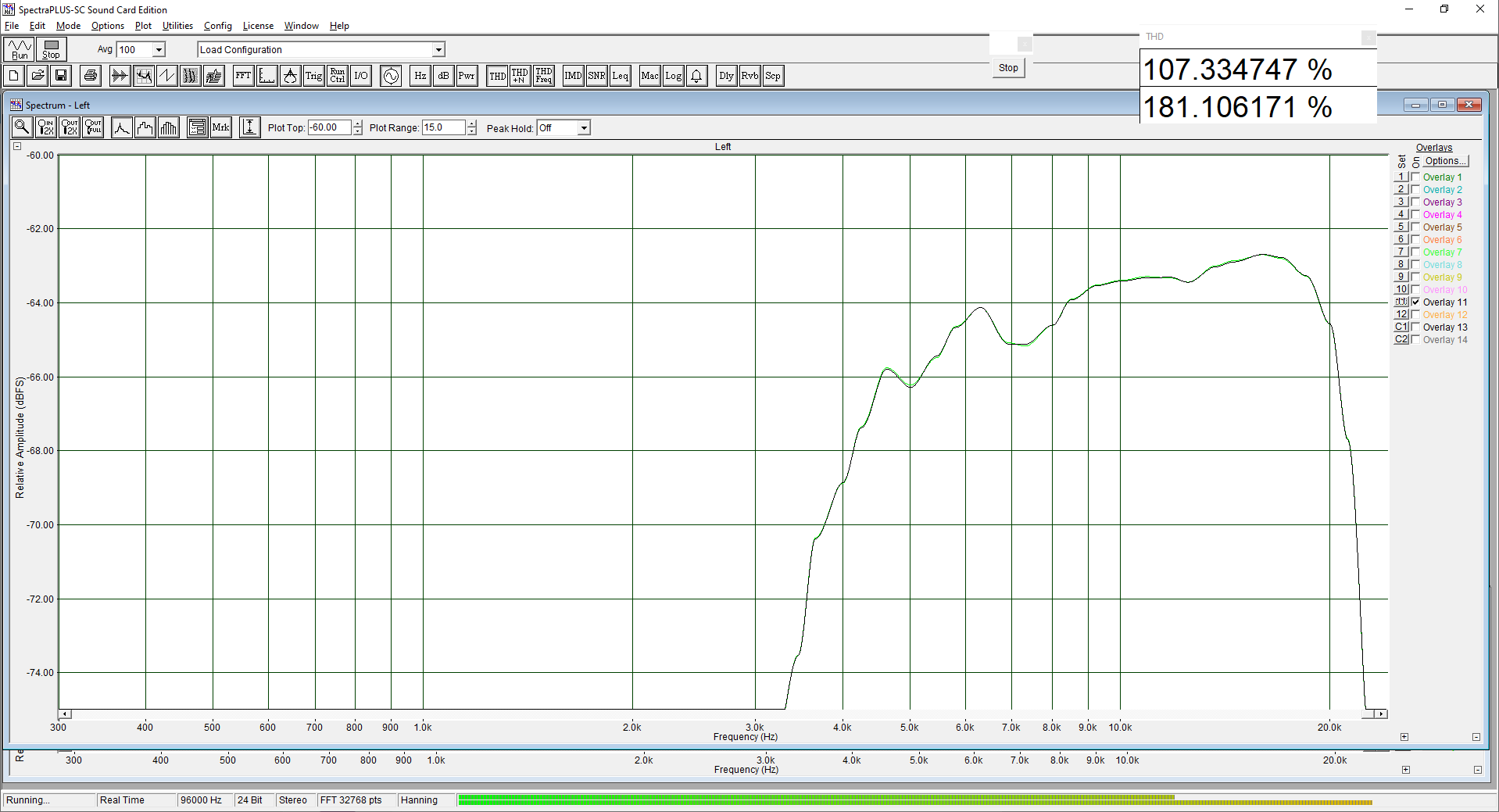Open the Mode menu
1499x812 pixels.
tap(68, 26)
